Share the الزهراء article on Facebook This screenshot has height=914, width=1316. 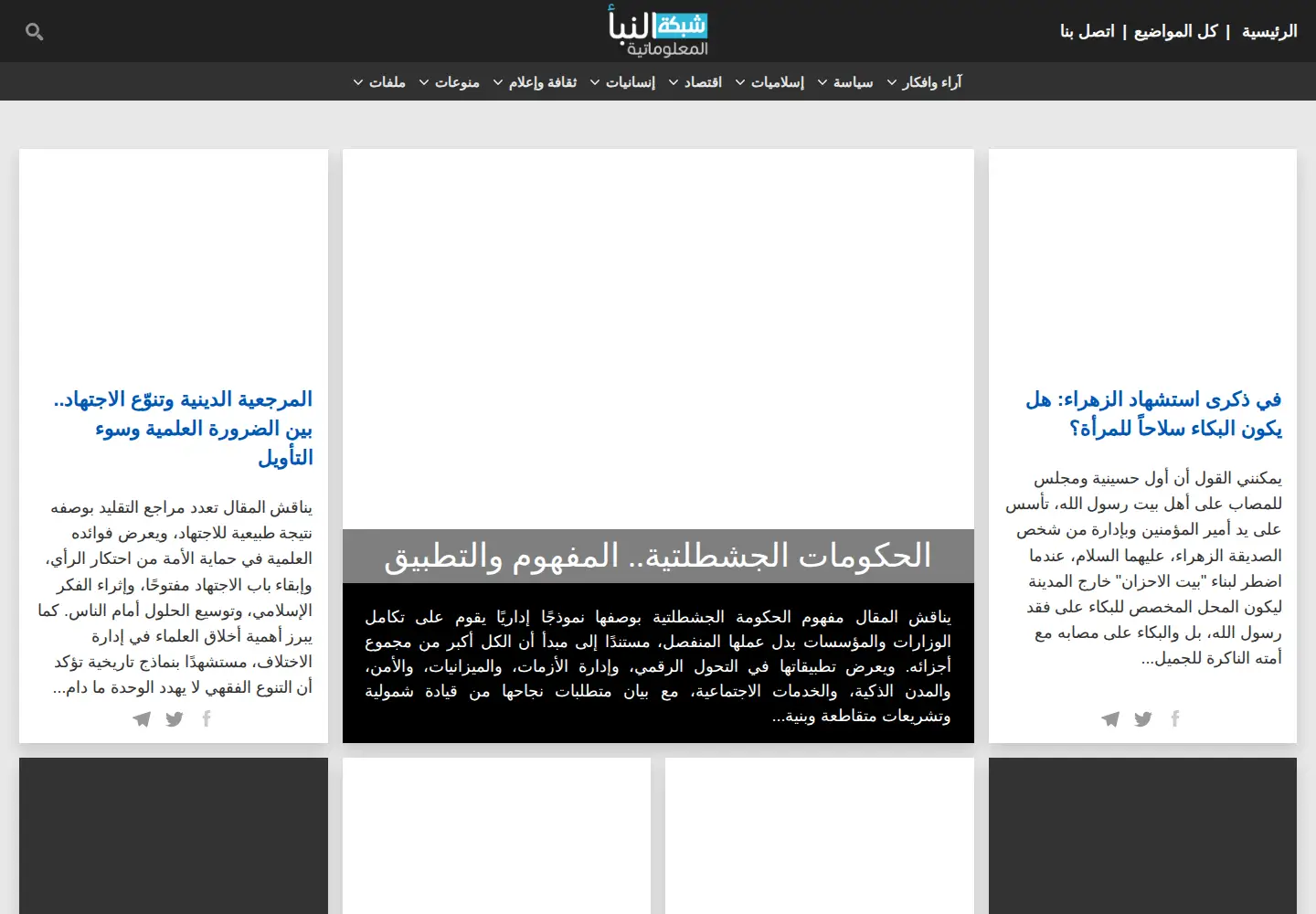pyautogui.click(x=1175, y=718)
